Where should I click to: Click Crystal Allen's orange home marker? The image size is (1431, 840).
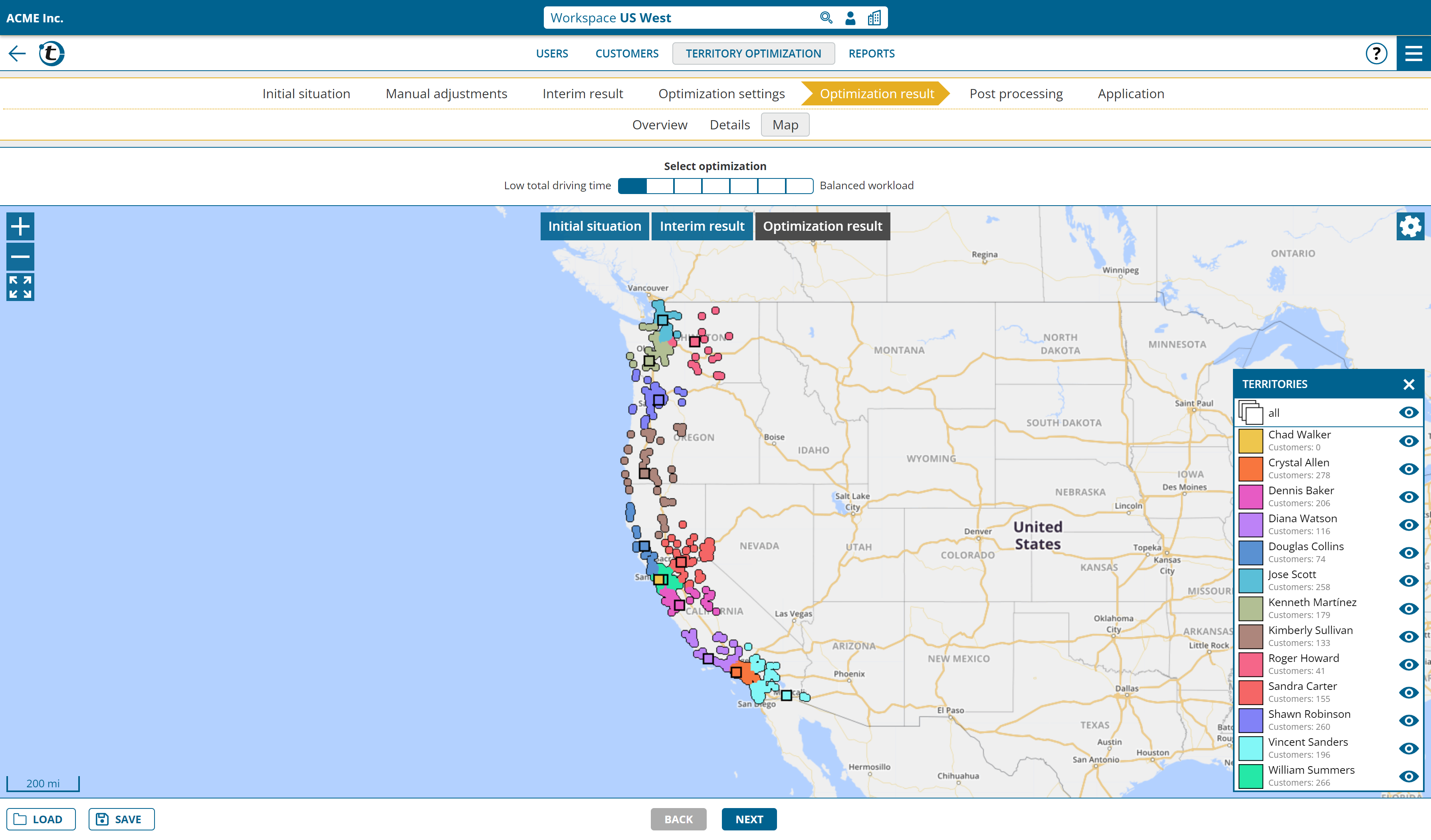click(737, 672)
